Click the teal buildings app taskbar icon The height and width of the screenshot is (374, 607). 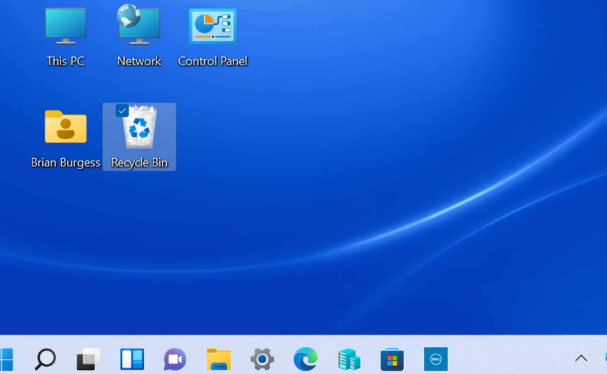pyautogui.click(x=349, y=359)
